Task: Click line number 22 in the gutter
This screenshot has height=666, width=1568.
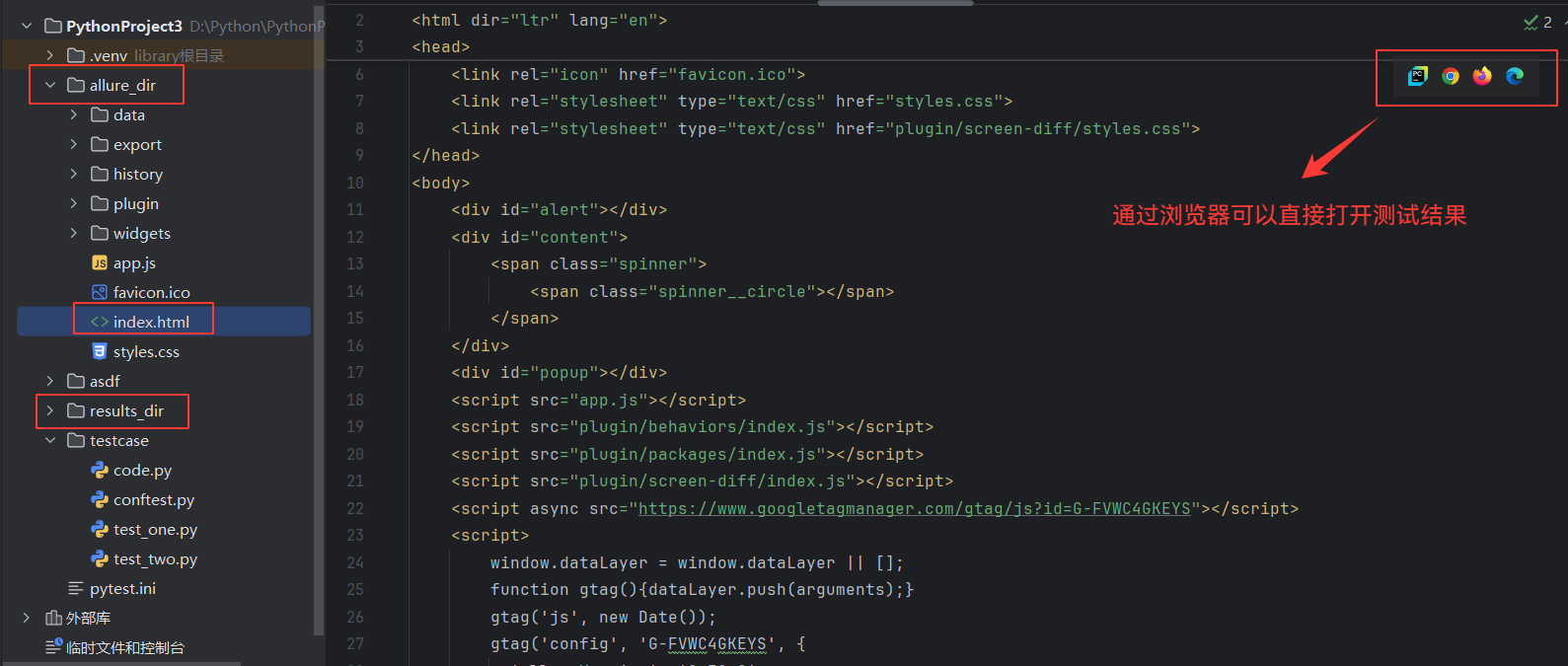Action: pos(354,508)
